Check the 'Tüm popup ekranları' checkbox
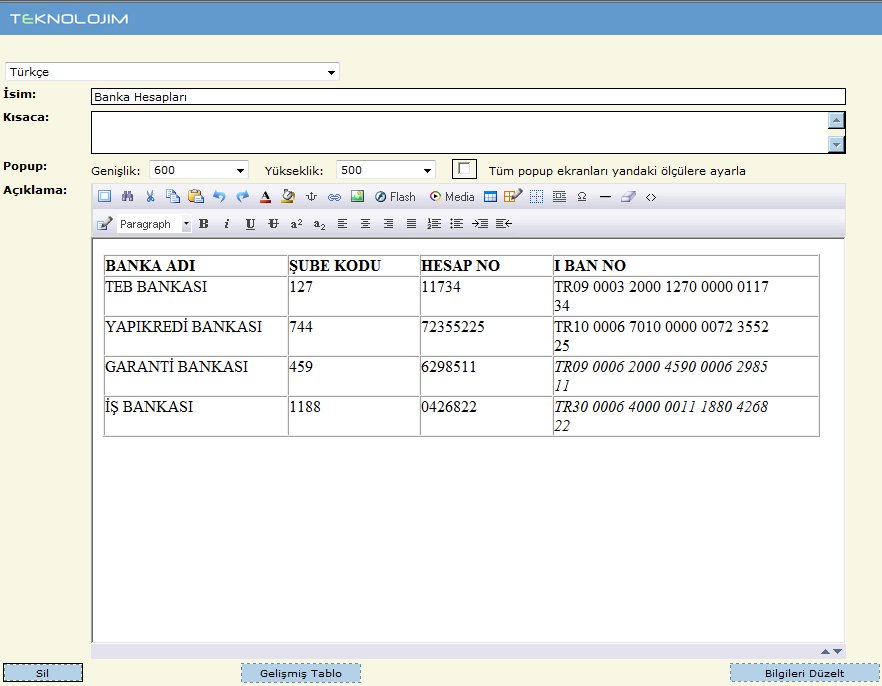 click(464, 169)
